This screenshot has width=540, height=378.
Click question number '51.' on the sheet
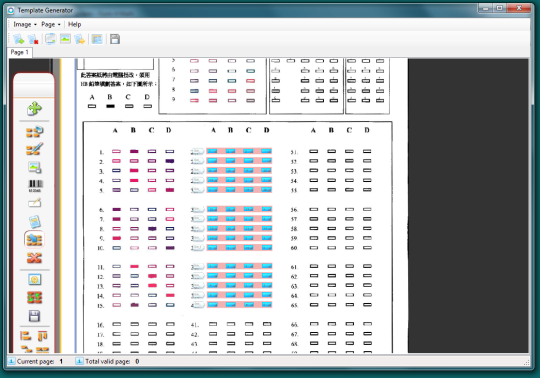coord(294,152)
